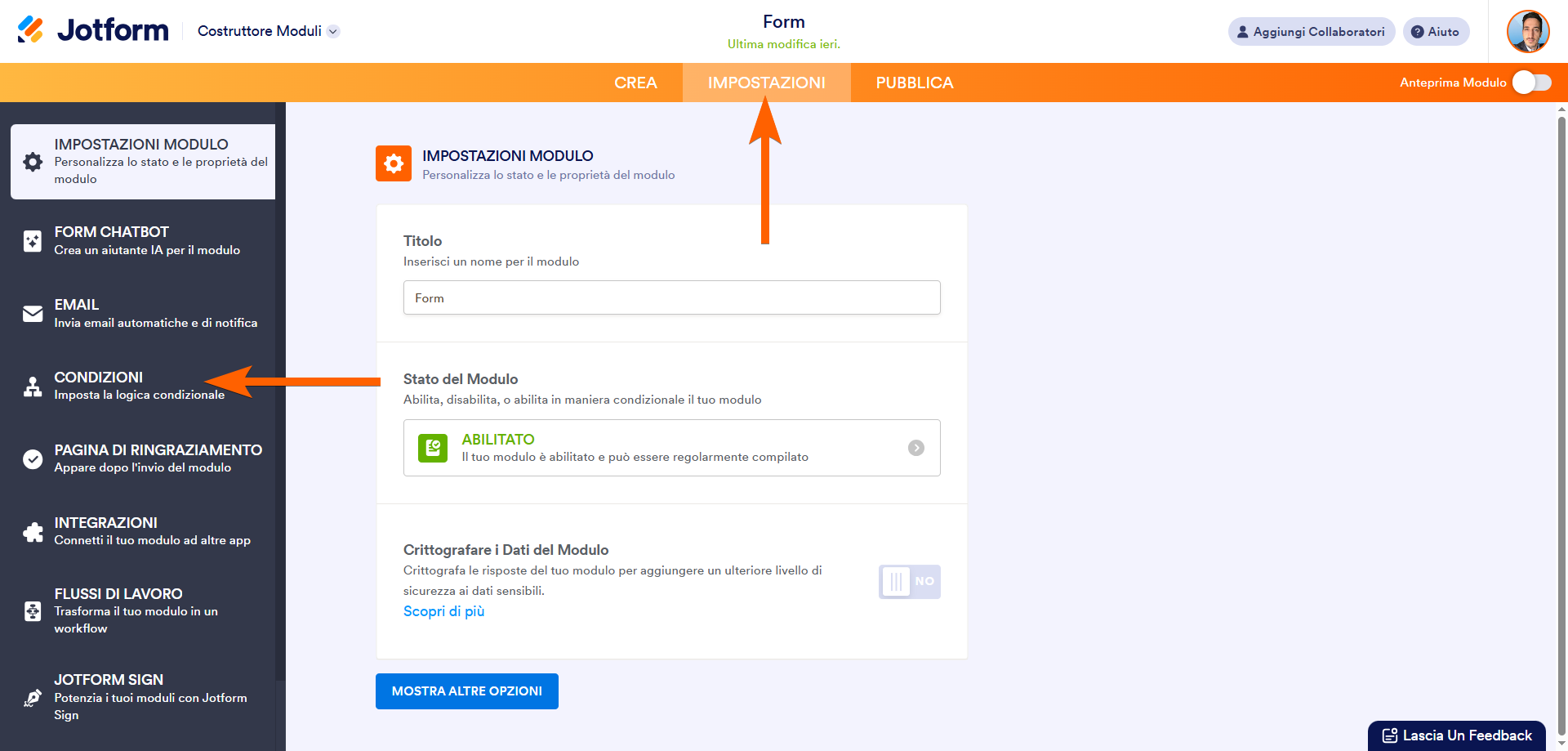Viewport: 1568px width, 751px height.
Task: Open the Impostazioni Modulo gear icon in sidebar
Action: coord(33,162)
